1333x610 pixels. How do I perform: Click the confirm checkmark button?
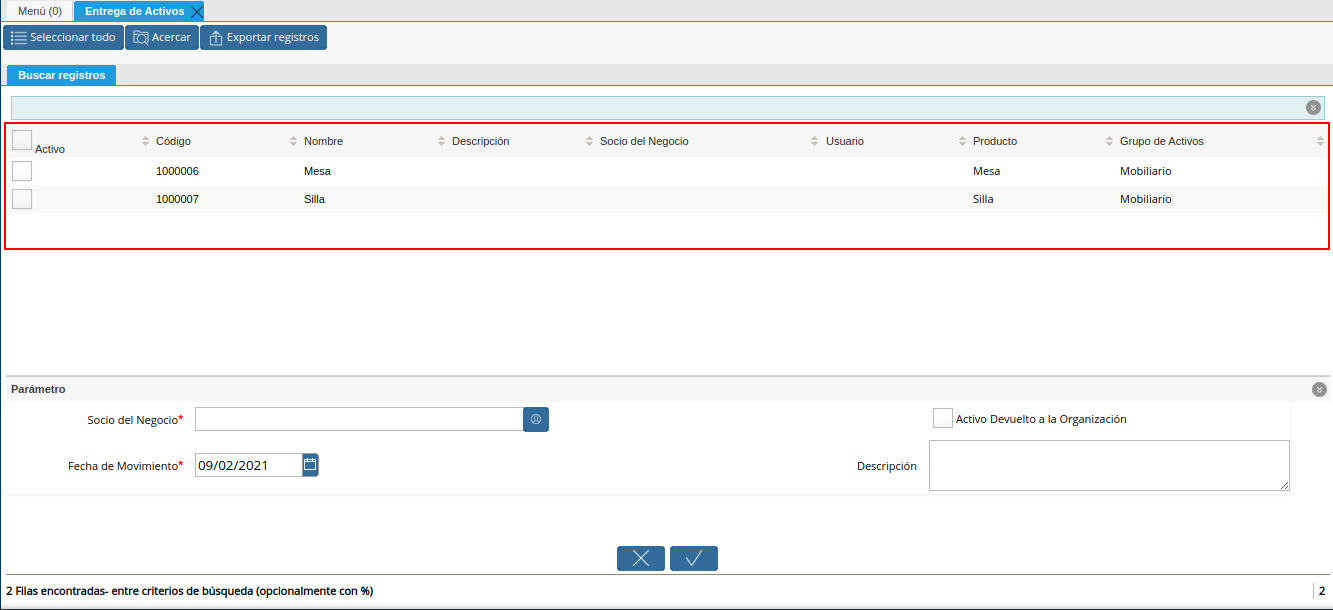click(x=694, y=558)
